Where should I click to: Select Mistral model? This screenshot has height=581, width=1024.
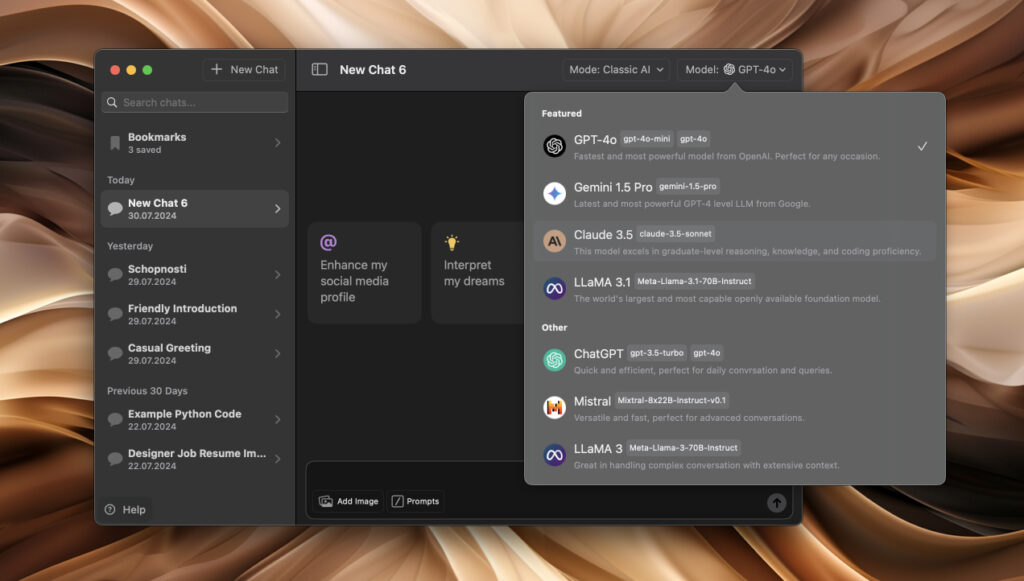[735, 408]
